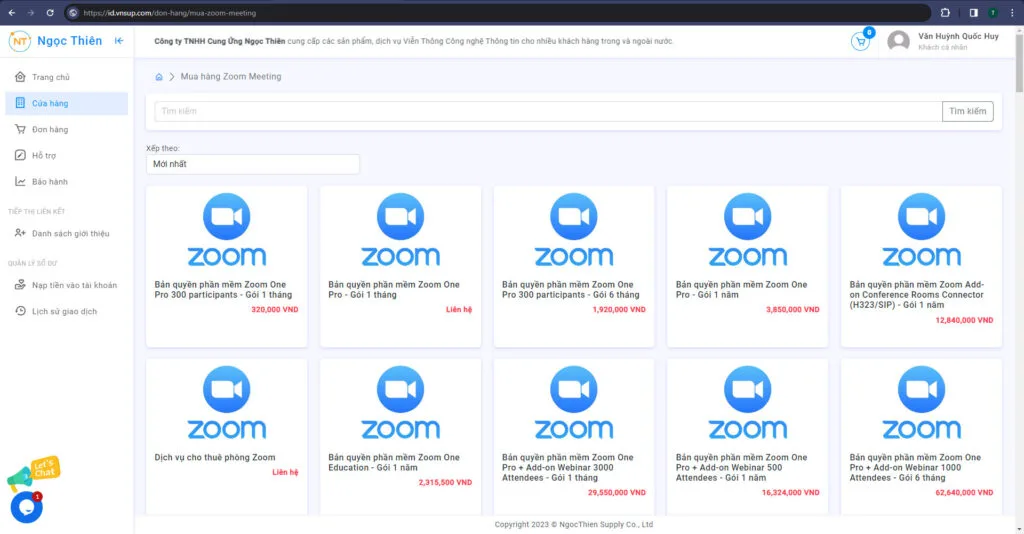Screen dimensions: 1024x534
Task: Click the 62,640,000 VND price
Action: (964, 493)
